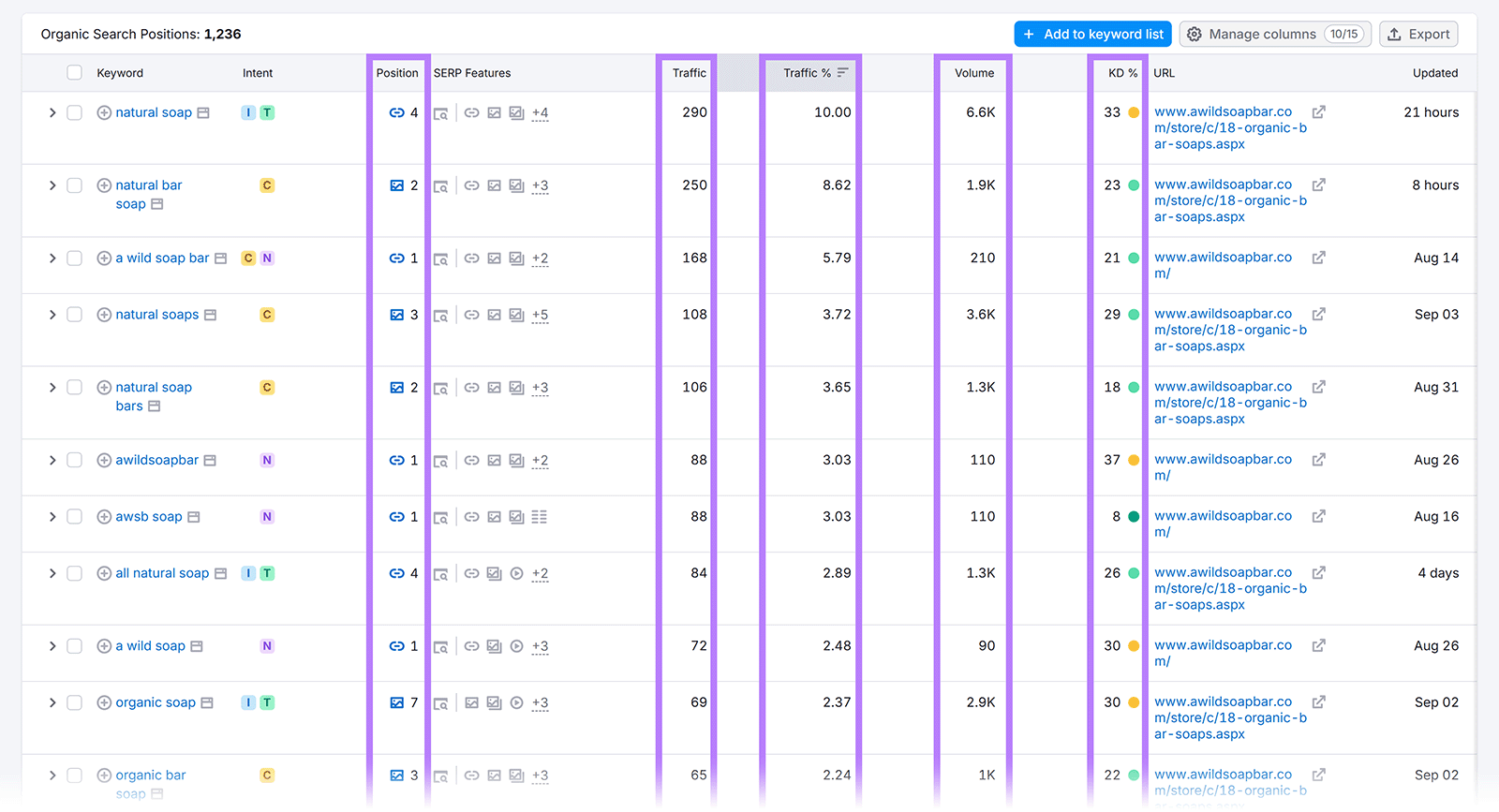This screenshot has width=1499, height=812.
Task: Open external link icon for natural soap URL
Action: [1318, 112]
